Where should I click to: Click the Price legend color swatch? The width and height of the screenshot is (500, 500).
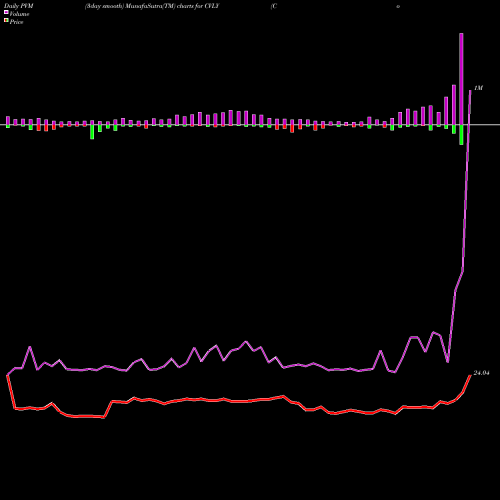click(6, 21)
